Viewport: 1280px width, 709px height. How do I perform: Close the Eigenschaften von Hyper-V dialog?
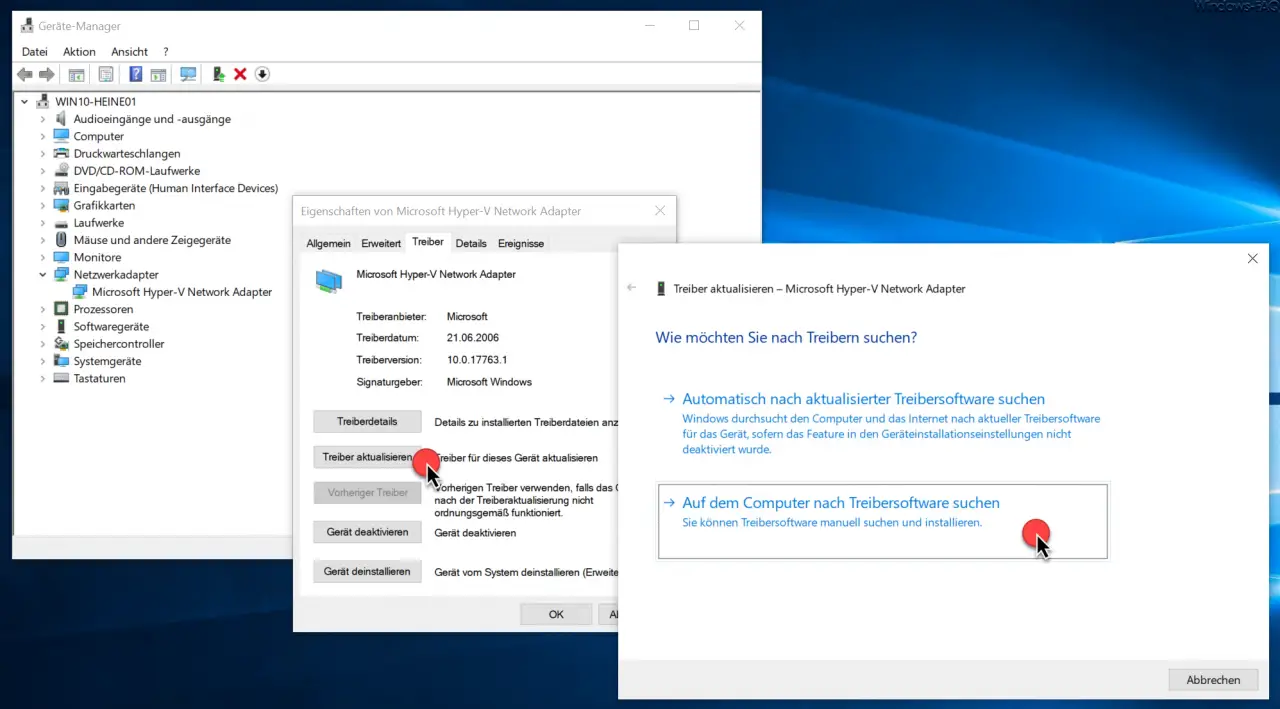(x=659, y=211)
